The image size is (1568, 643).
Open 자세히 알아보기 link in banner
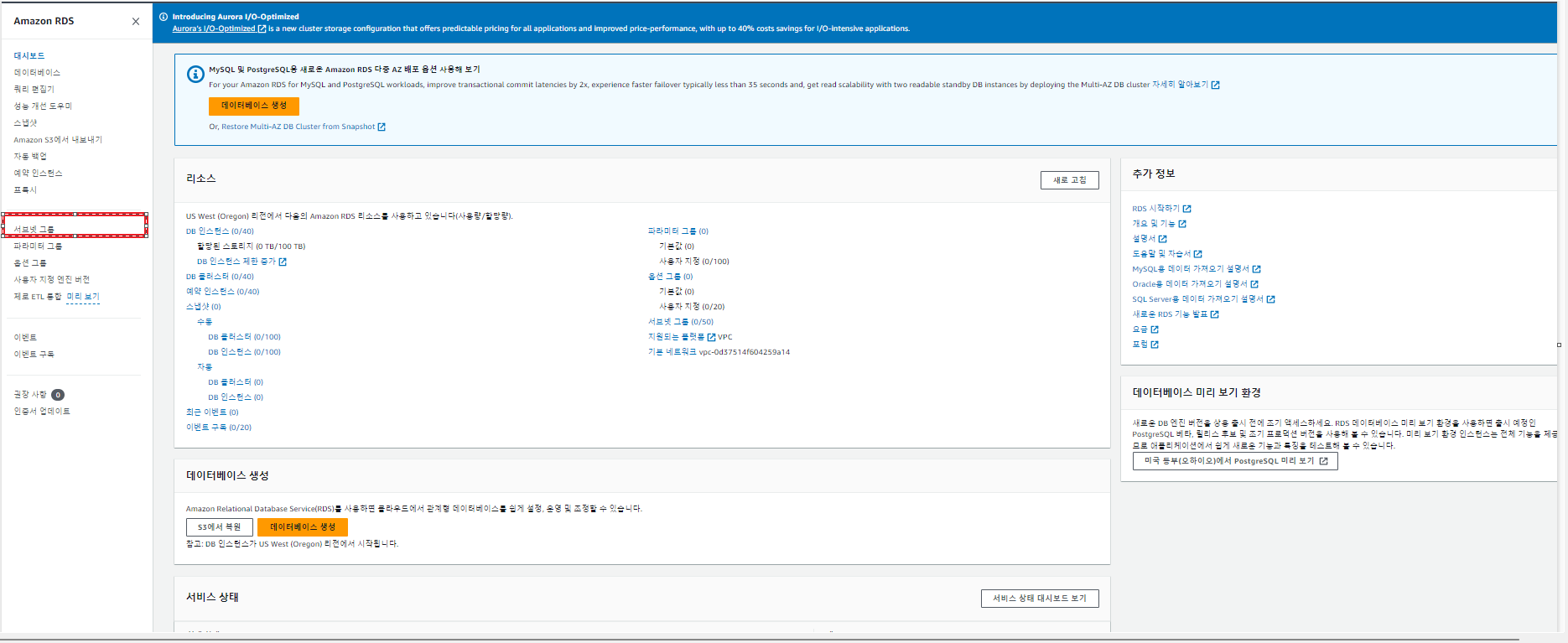(1181, 85)
